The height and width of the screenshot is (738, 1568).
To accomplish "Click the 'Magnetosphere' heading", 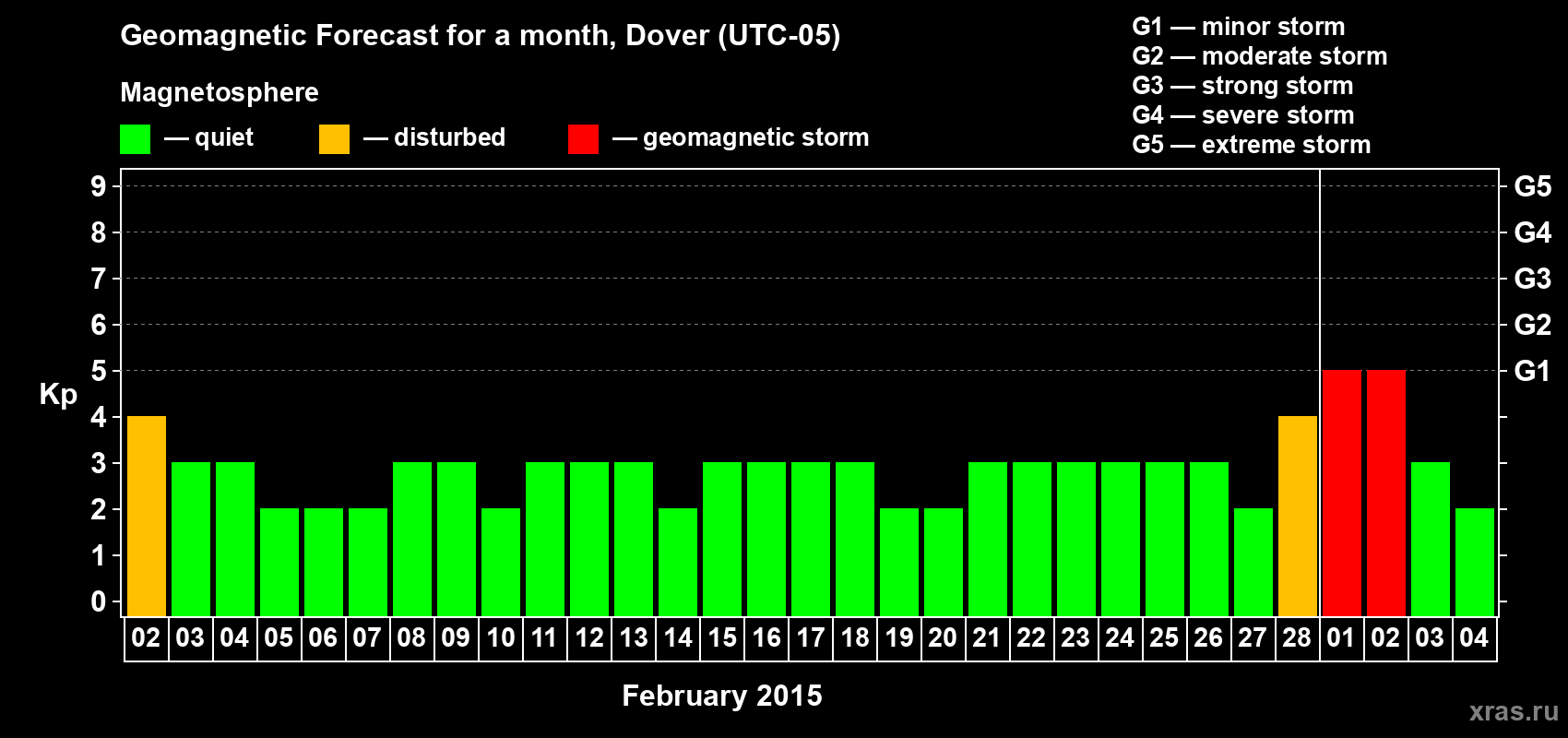I will (x=220, y=92).
